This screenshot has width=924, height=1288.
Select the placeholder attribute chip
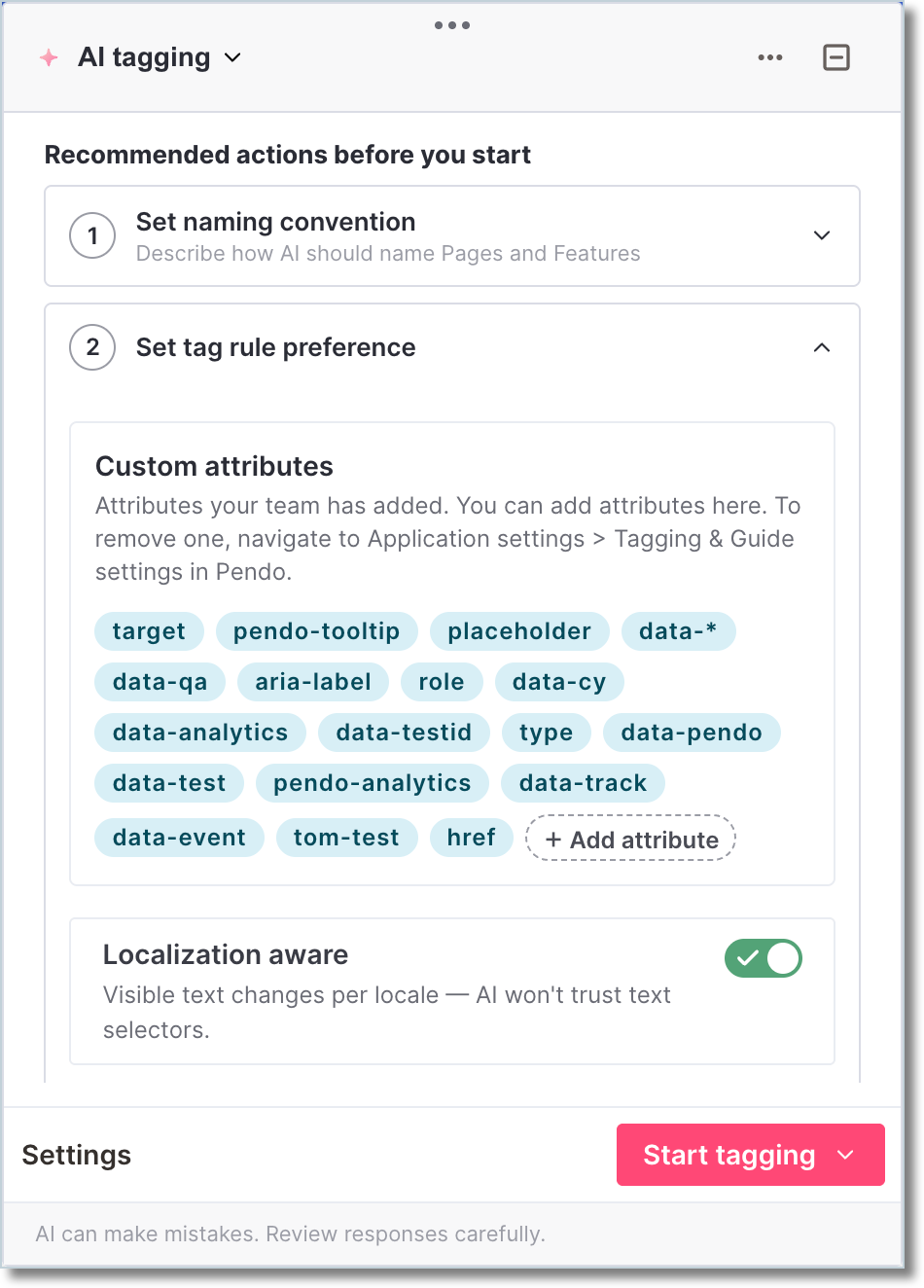coord(519,631)
